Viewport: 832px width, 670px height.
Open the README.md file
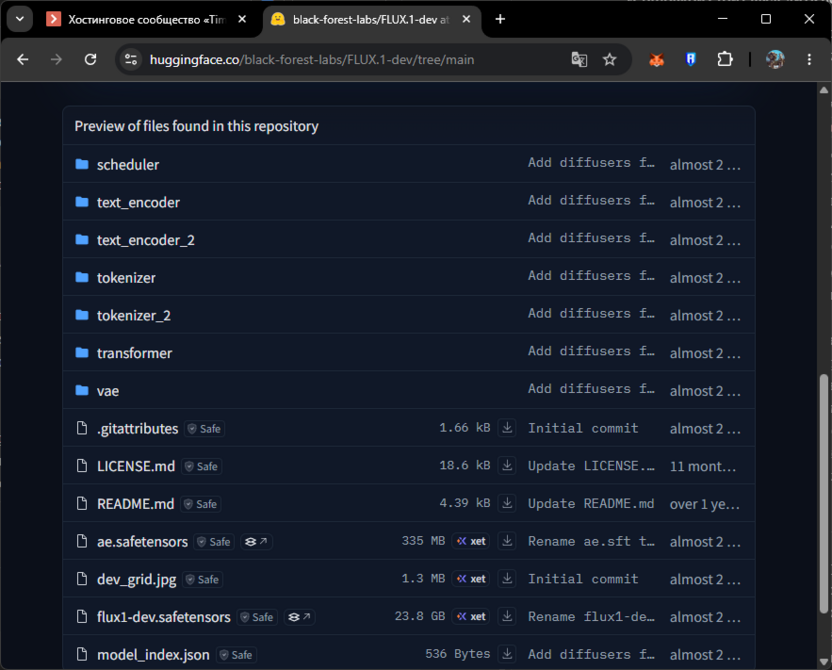coord(135,503)
